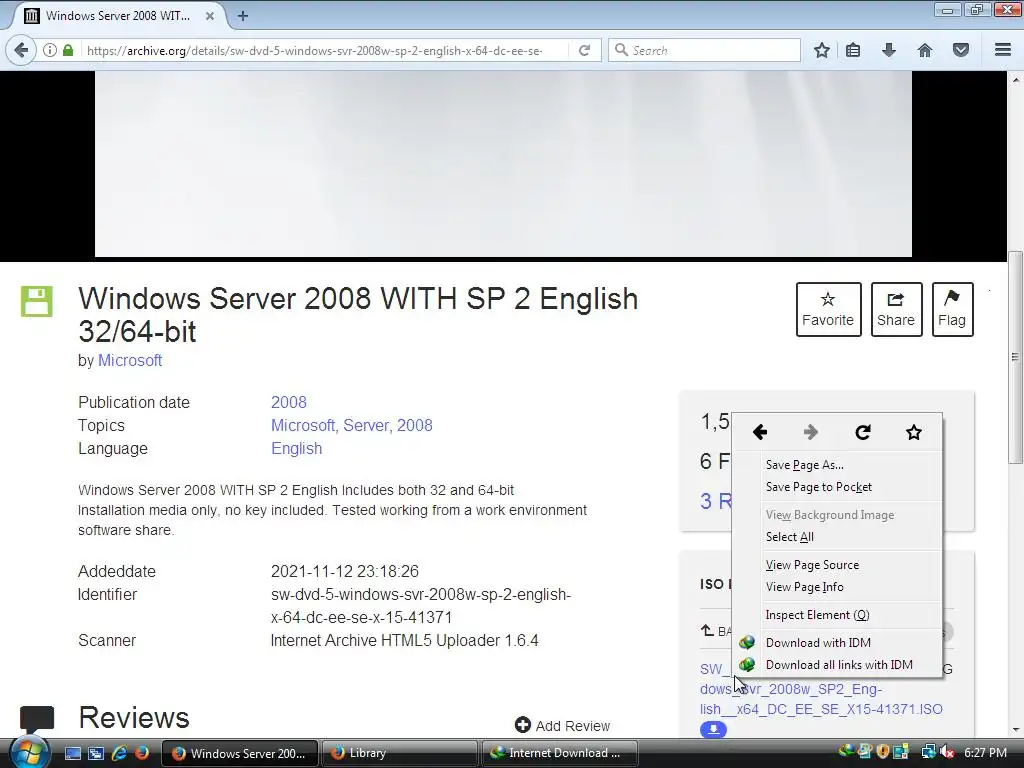This screenshot has height=768, width=1024.
Task: Choose Download with IDM
Action: [818, 643]
